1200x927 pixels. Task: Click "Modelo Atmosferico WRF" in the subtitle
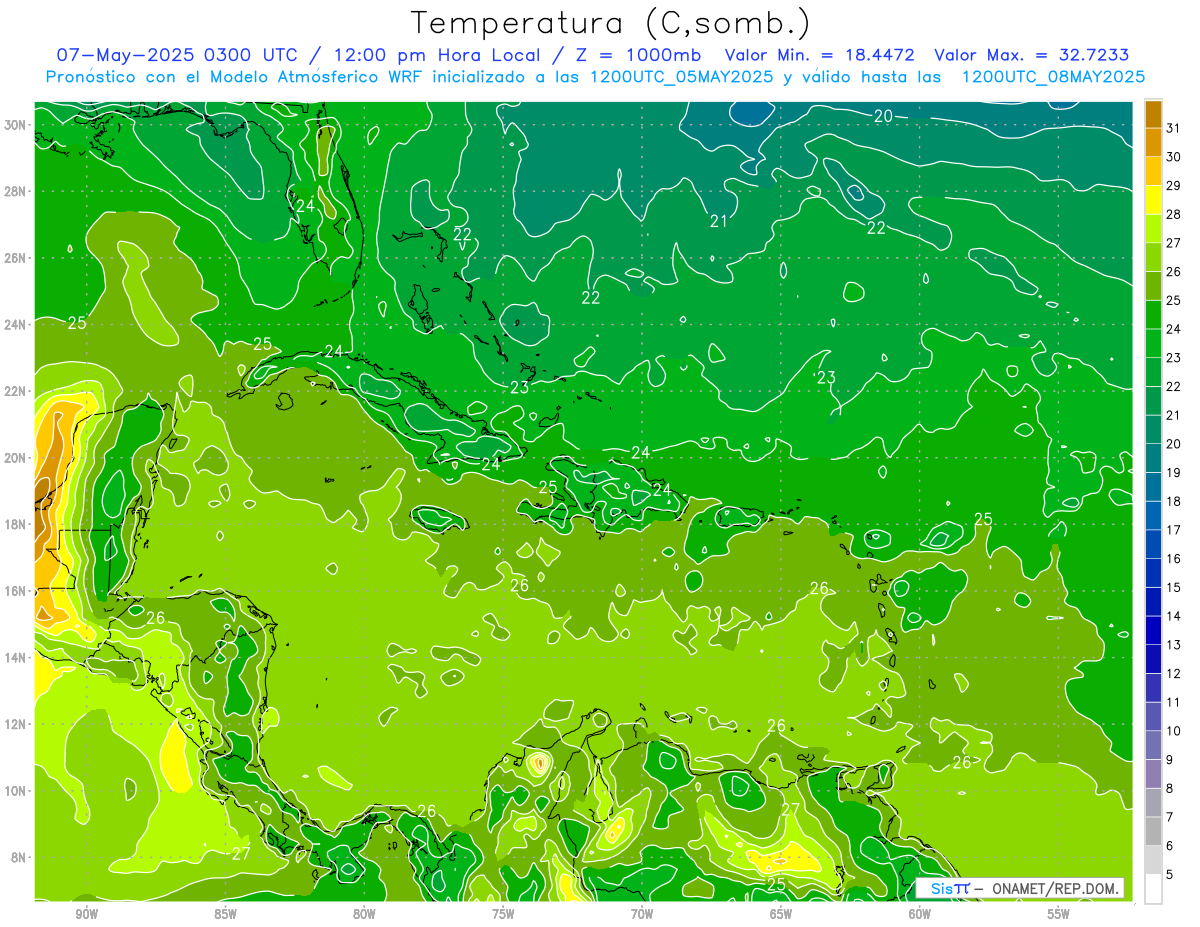click(296, 77)
